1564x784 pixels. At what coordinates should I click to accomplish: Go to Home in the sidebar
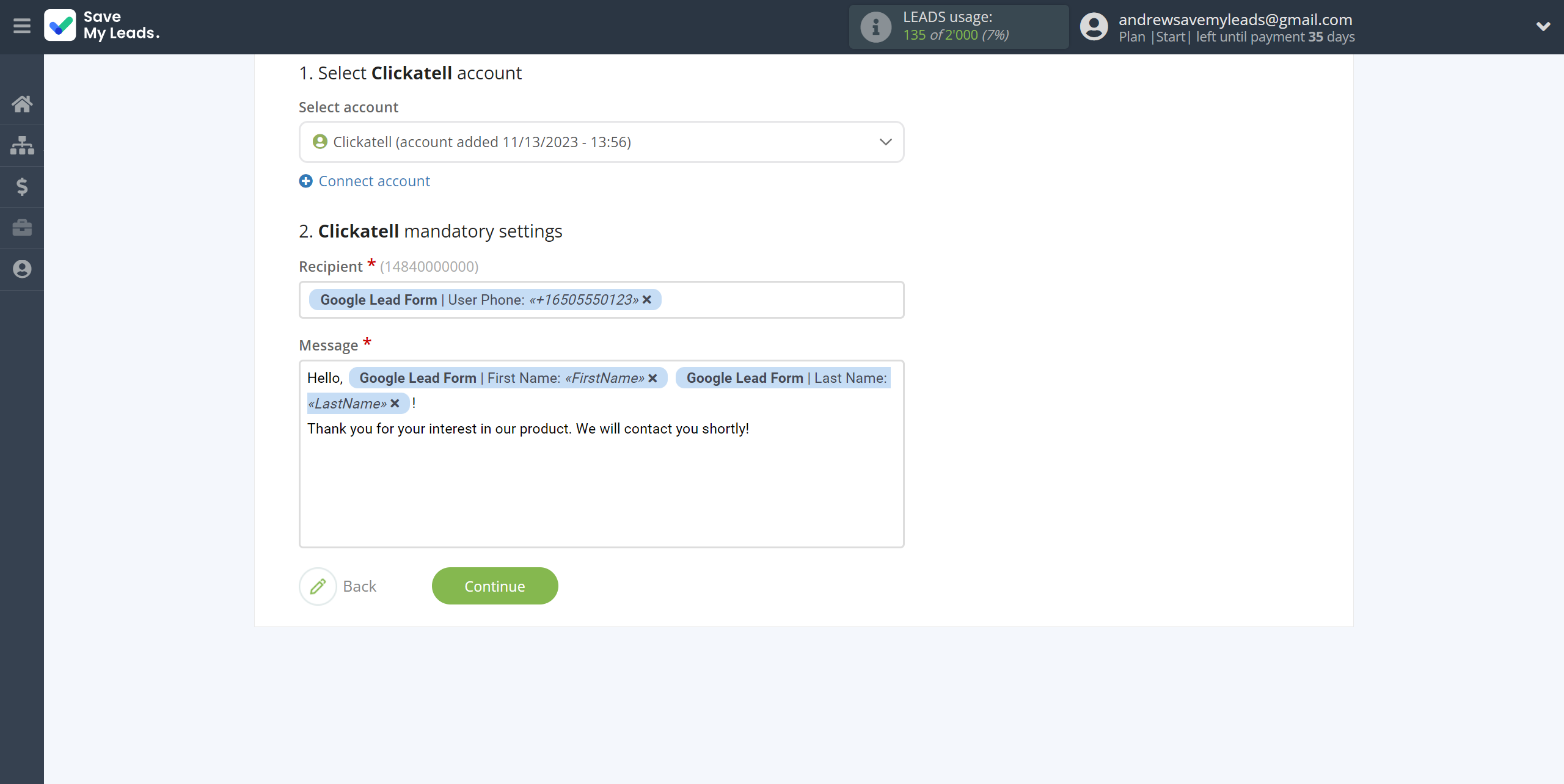click(x=22, y=104)
